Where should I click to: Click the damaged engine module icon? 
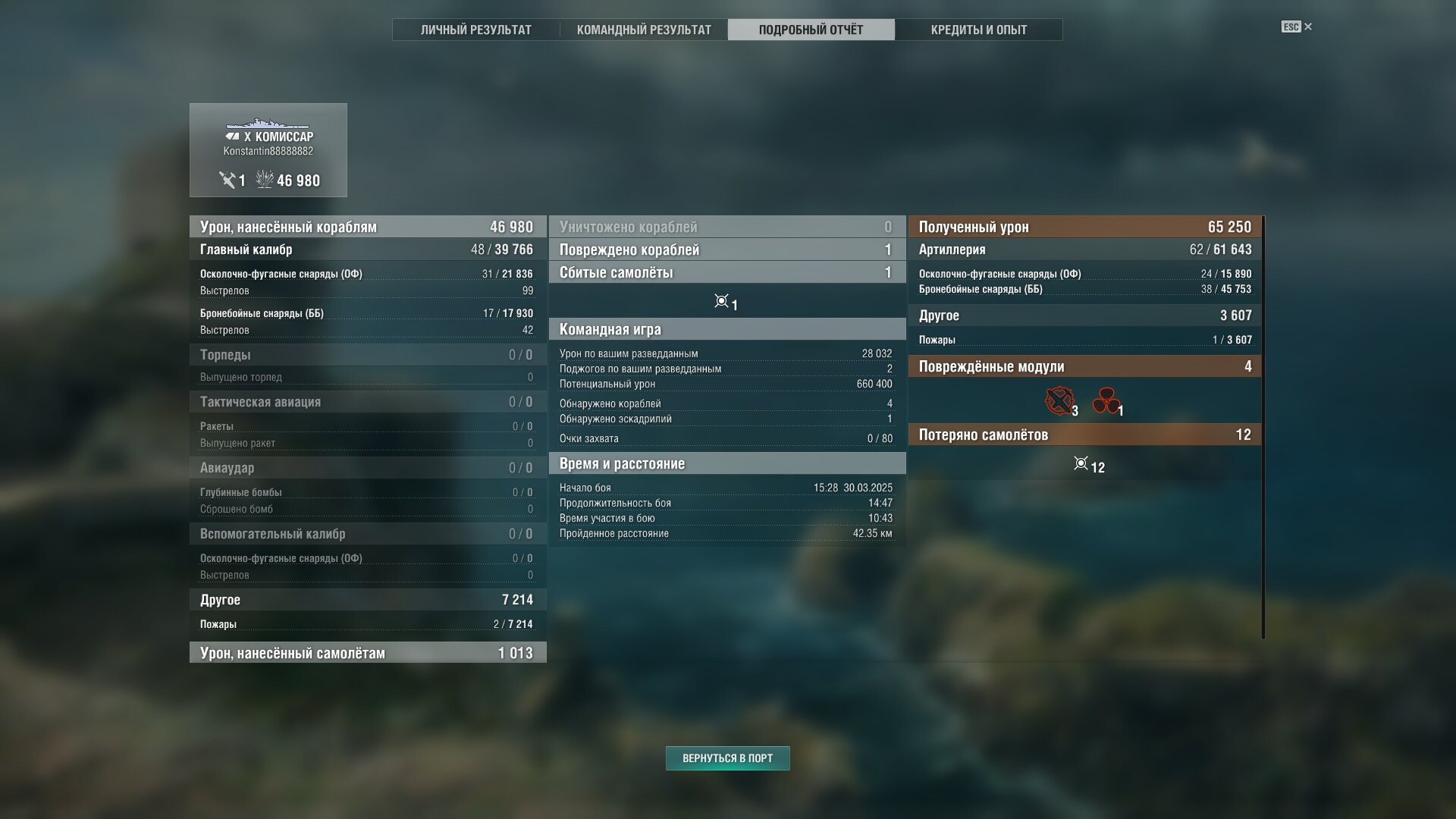[x=1105, y=400]
